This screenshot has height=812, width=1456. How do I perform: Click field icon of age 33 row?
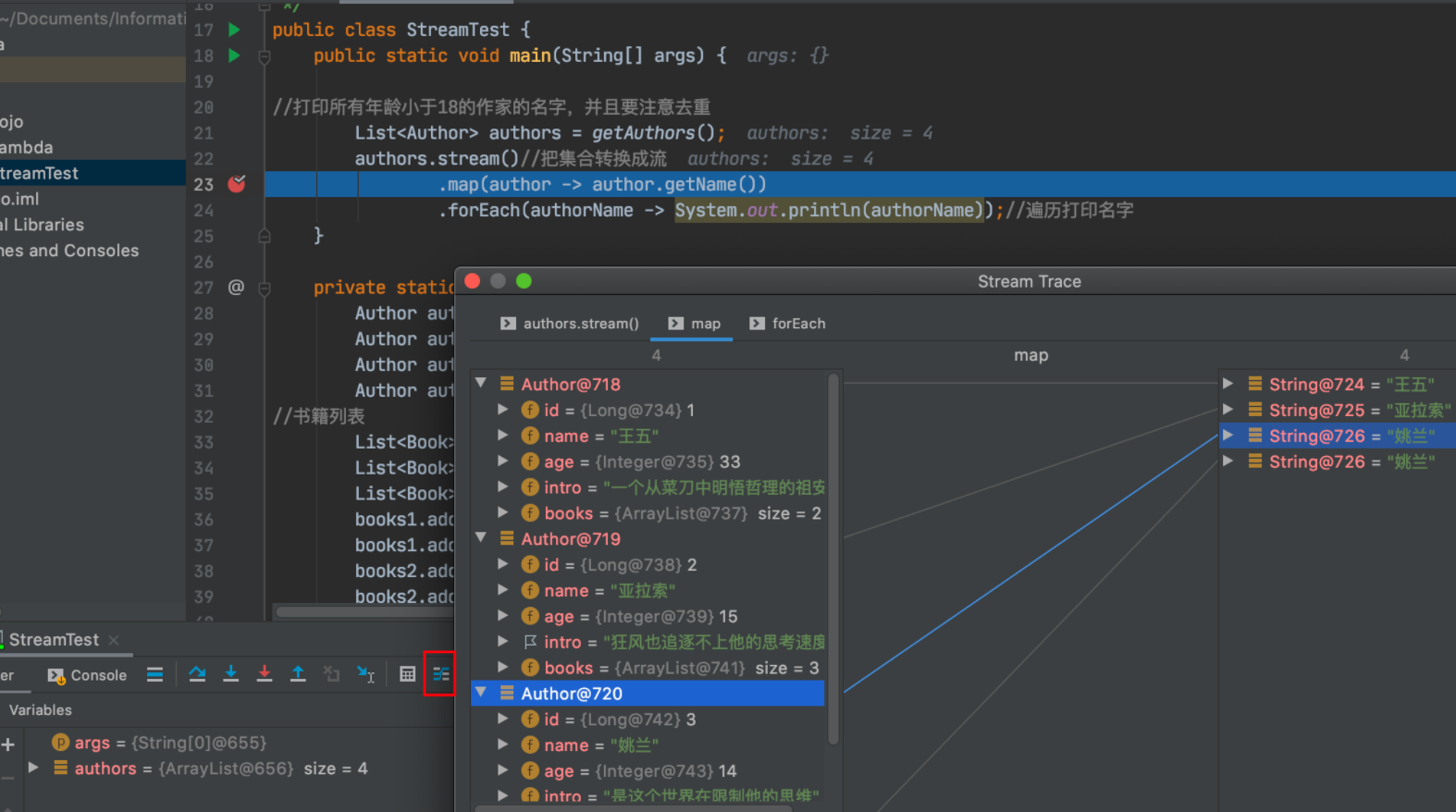point(530,461)
